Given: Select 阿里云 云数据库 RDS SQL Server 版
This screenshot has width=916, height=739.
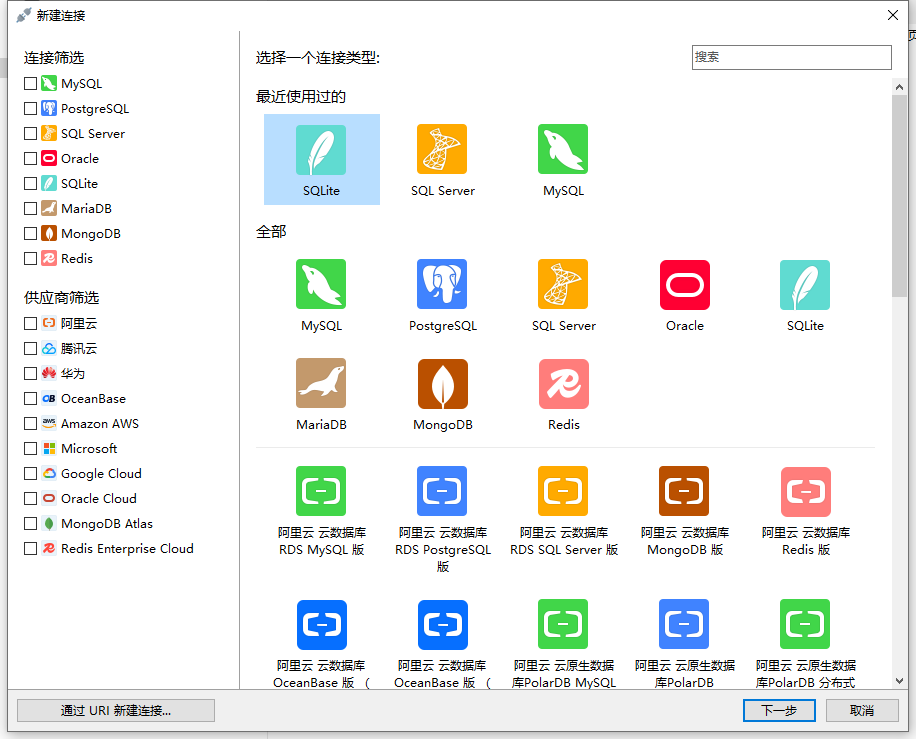Looking at the screenshot, I should pyautogui.click(x=564, y=511).
